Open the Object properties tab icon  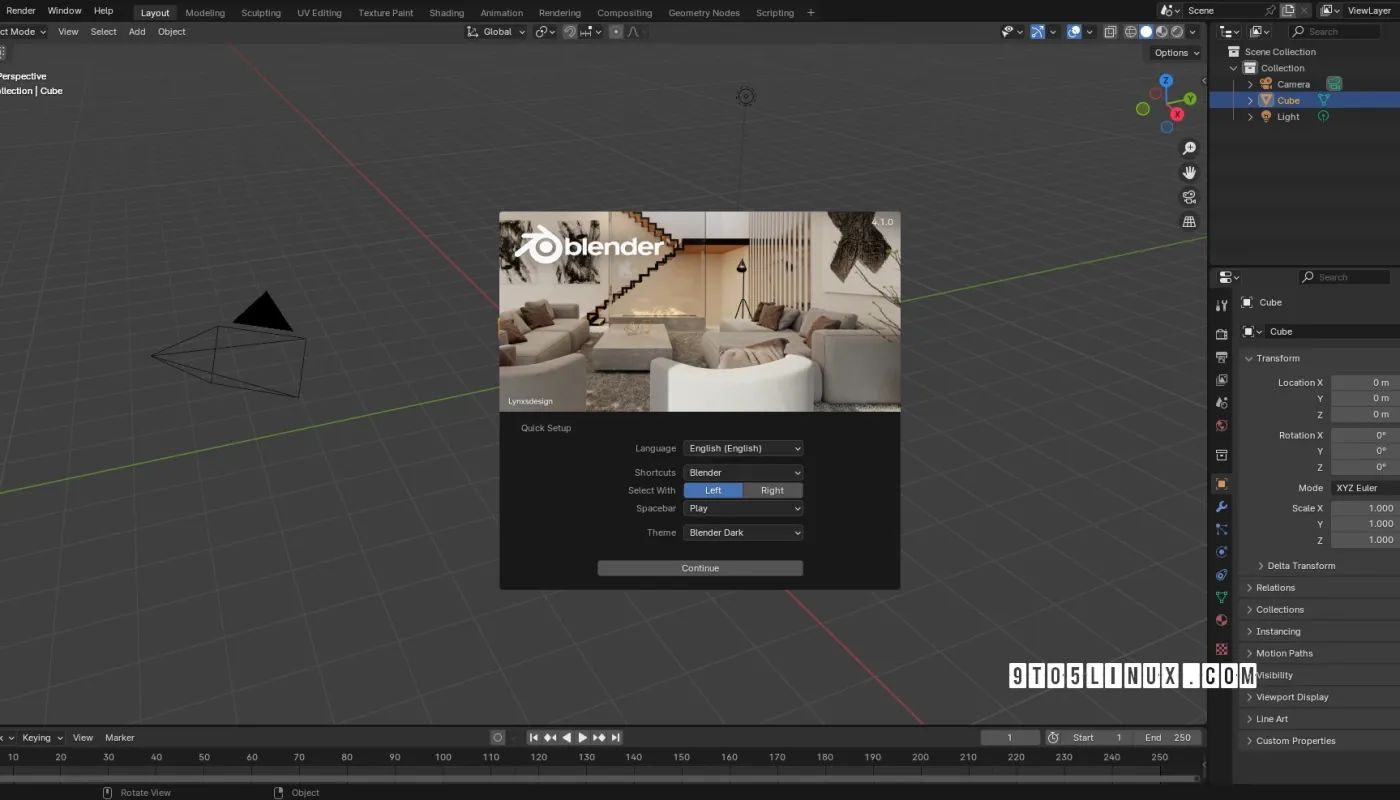click(x=1221, y=484)
